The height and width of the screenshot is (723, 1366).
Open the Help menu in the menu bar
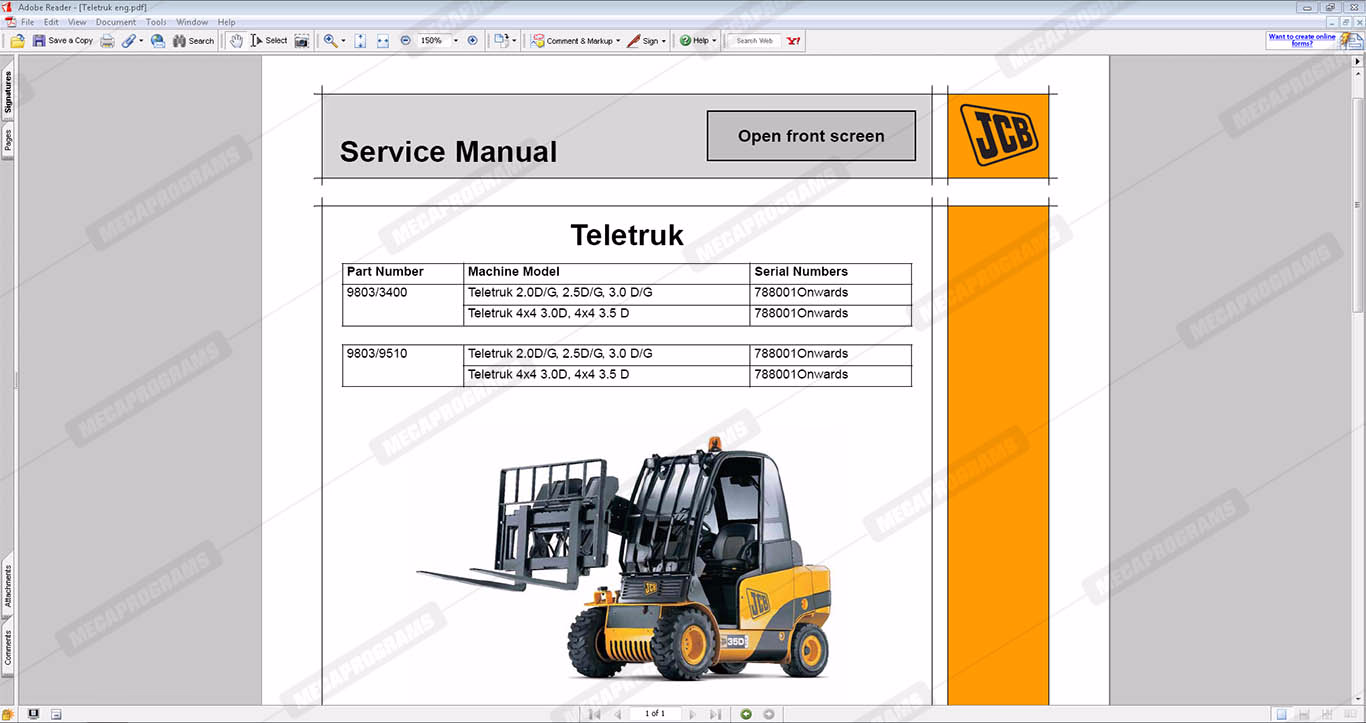coord(227,22)
